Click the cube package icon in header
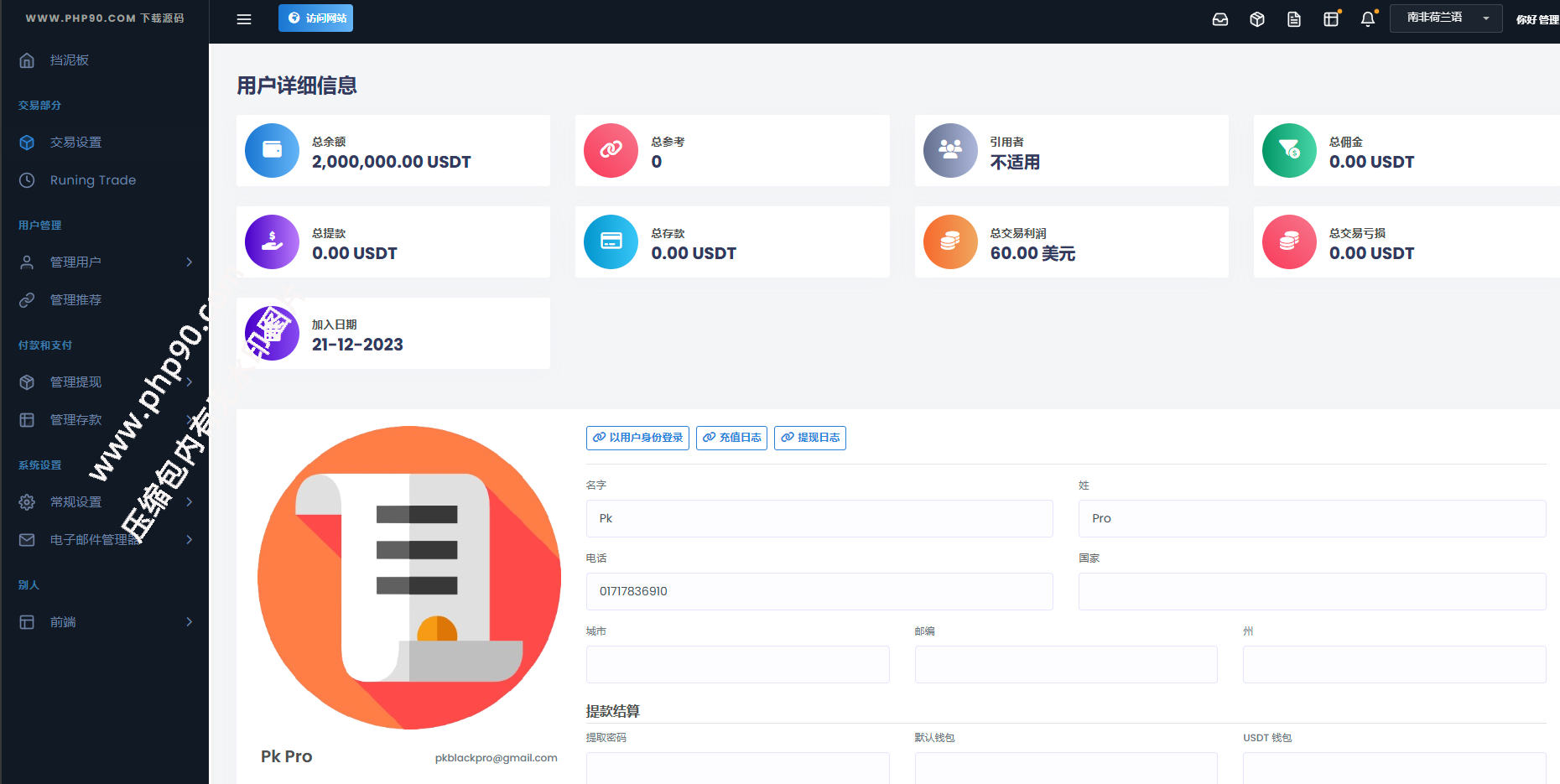1560x784 pixels. (x=1256, y=19)
